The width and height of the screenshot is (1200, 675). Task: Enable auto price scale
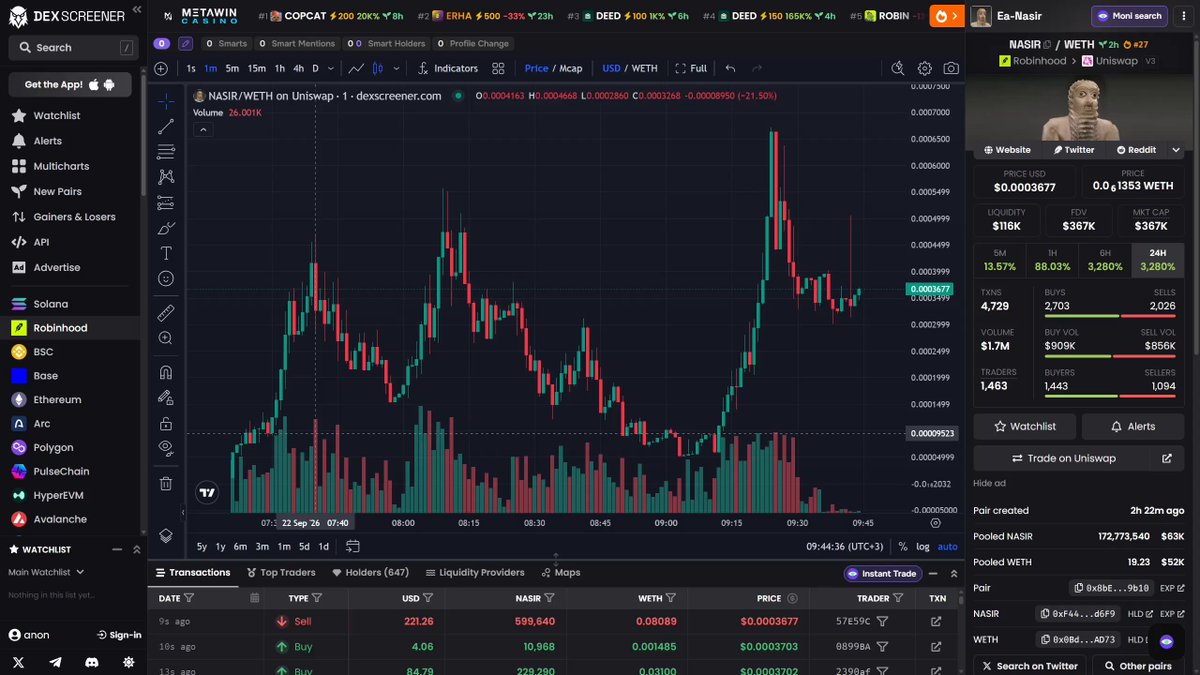(947, 546)
